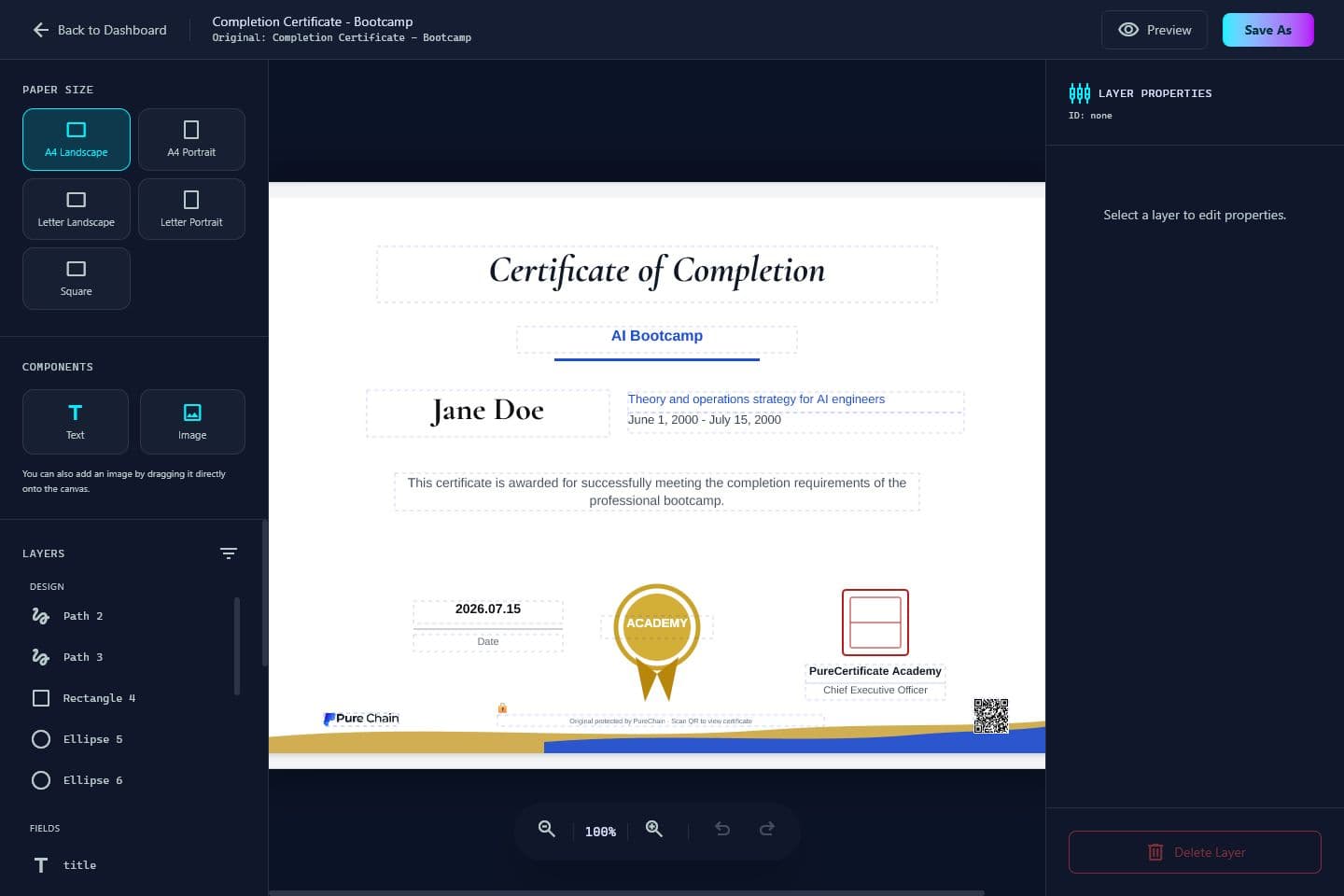This screenshot has width=1344, height=896.
Task: Select the title field layer
Action: coord(131,865)
